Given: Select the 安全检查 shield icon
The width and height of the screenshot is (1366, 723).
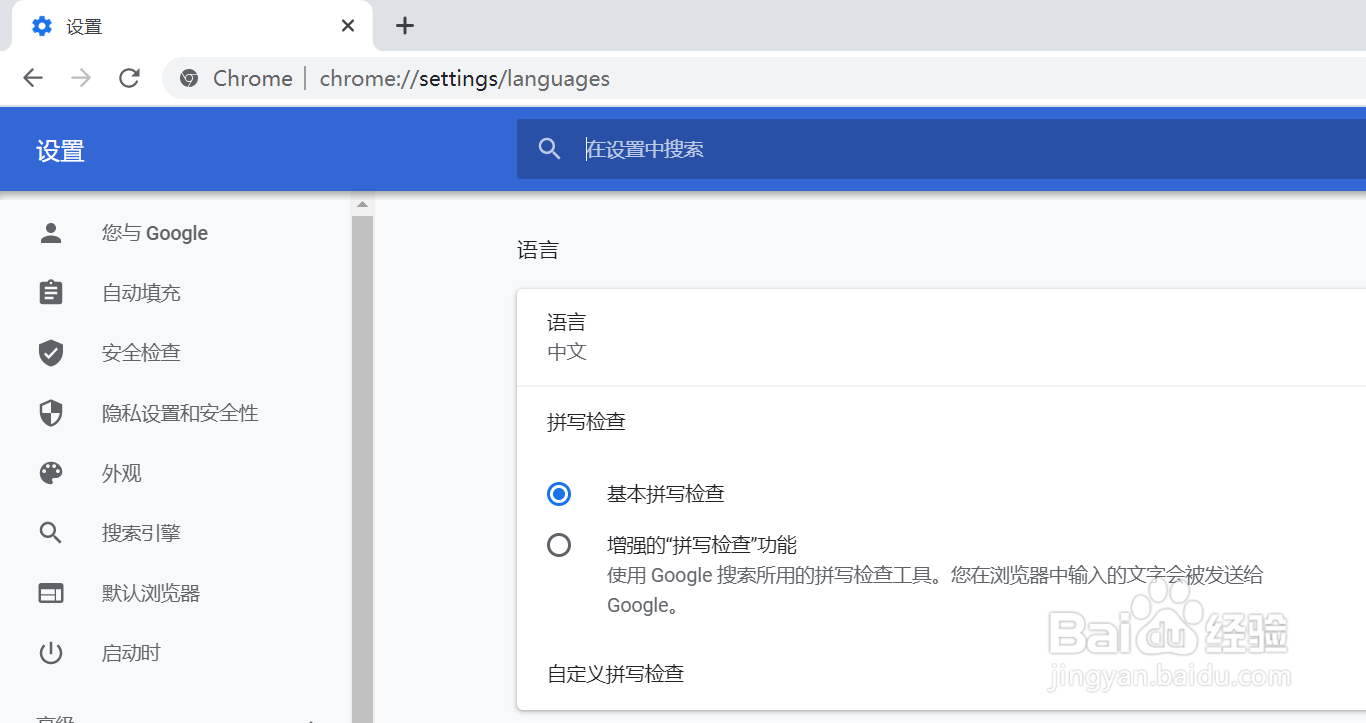Looking at the screenshot, I should click(51, 353).
